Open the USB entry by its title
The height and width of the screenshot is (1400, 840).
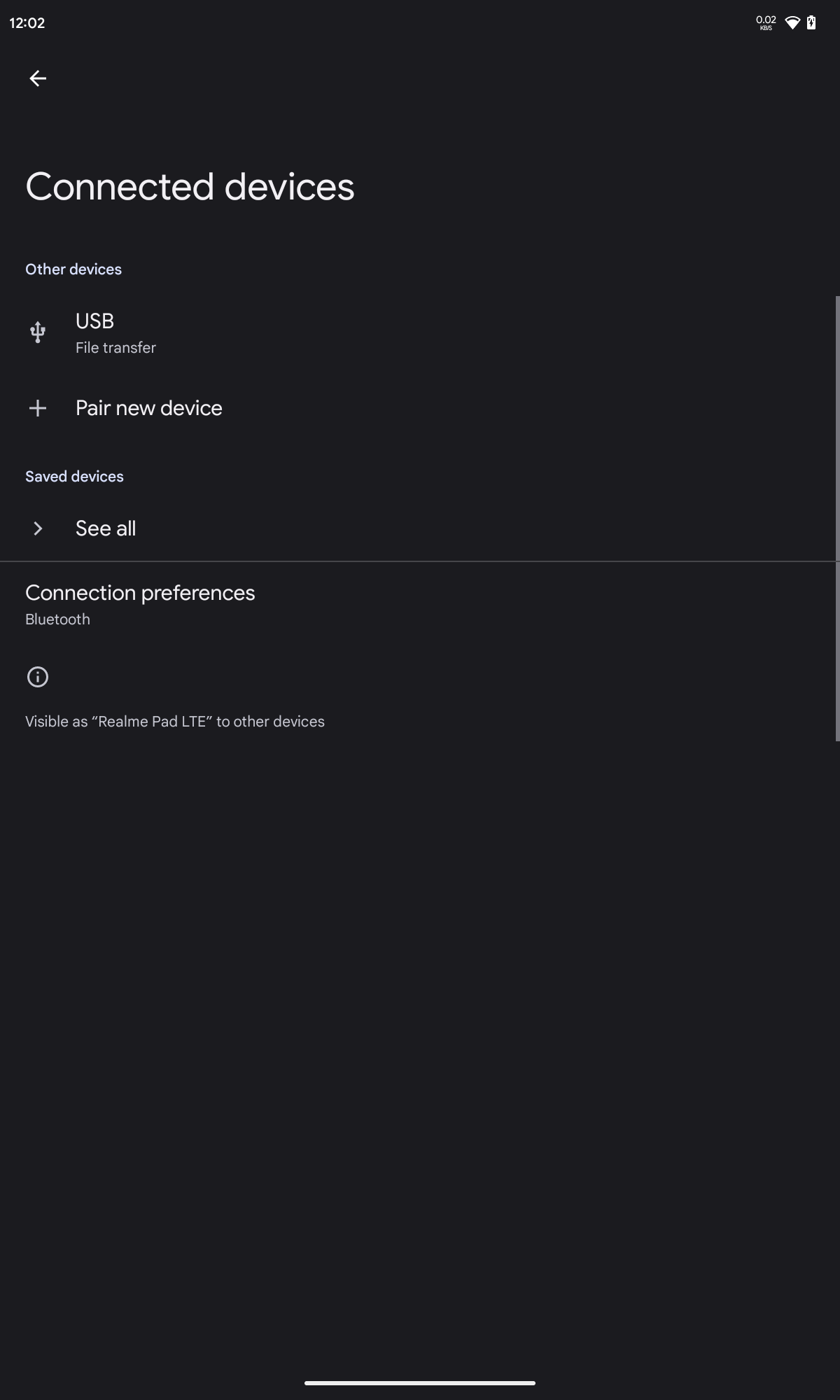(x=94, y=321)
